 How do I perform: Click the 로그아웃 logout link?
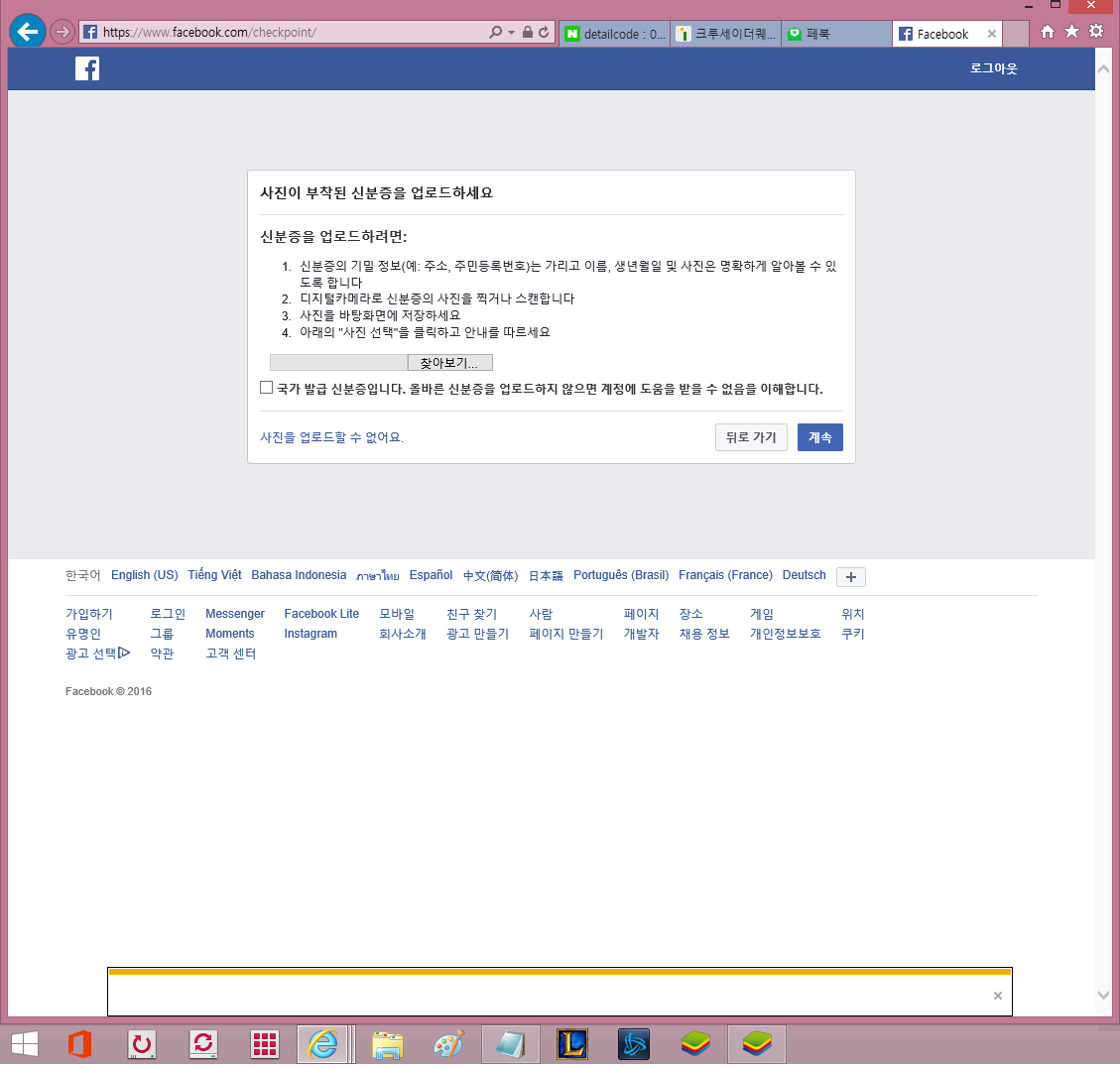coord(994,68)
